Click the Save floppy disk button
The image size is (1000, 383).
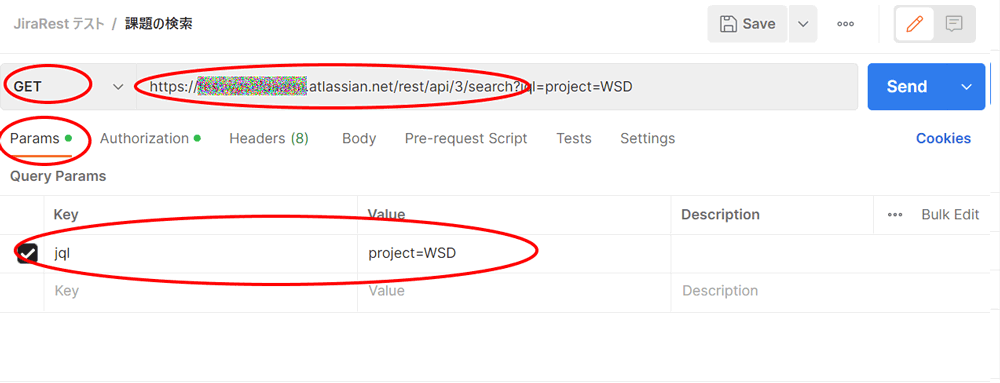coord(747,24)
